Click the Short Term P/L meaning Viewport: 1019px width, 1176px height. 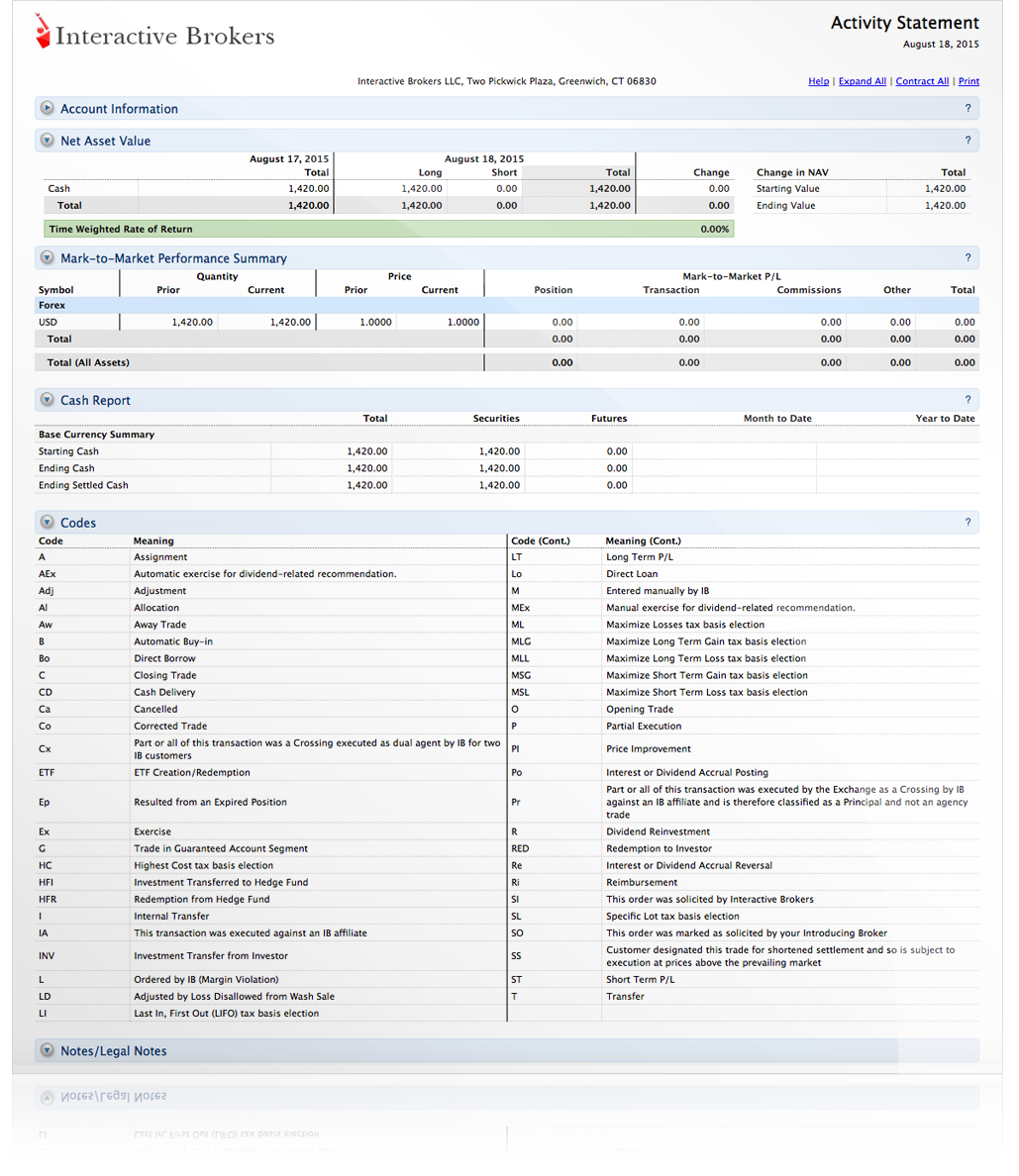click(x=640, y=979)
